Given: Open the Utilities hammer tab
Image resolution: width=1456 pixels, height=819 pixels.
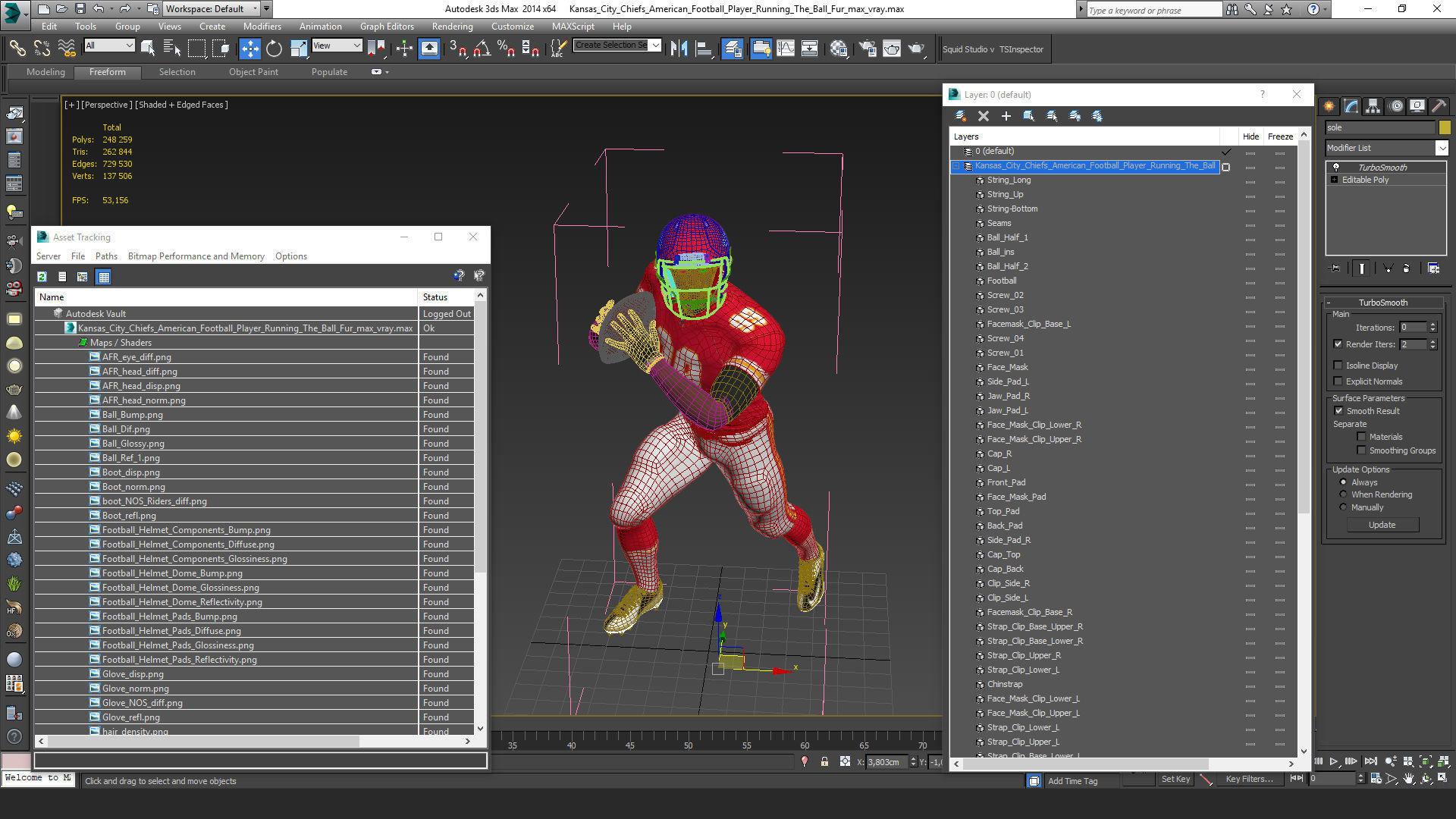Looking at the screenshot, I should [1439, 106].
